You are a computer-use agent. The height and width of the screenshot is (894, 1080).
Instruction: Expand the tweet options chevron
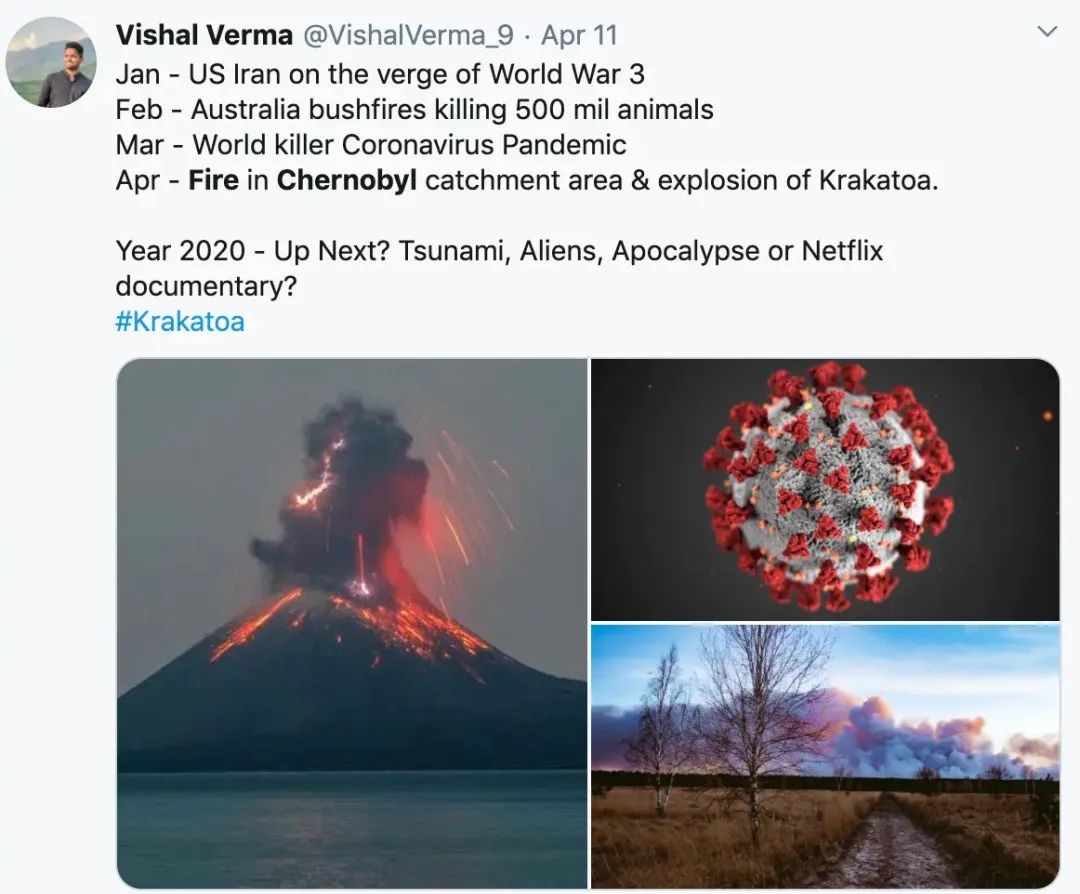point(1047,33)
